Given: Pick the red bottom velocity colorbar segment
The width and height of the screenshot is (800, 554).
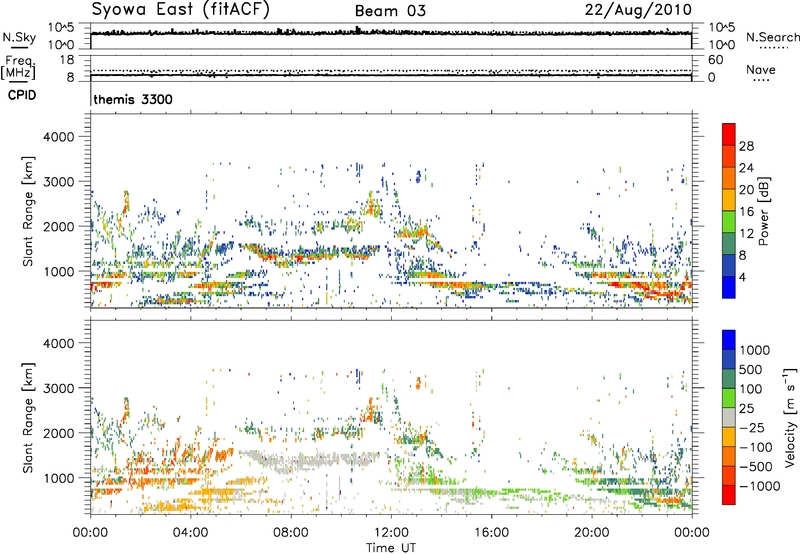Looking at the screenshot, I should (x=729, y=495).
